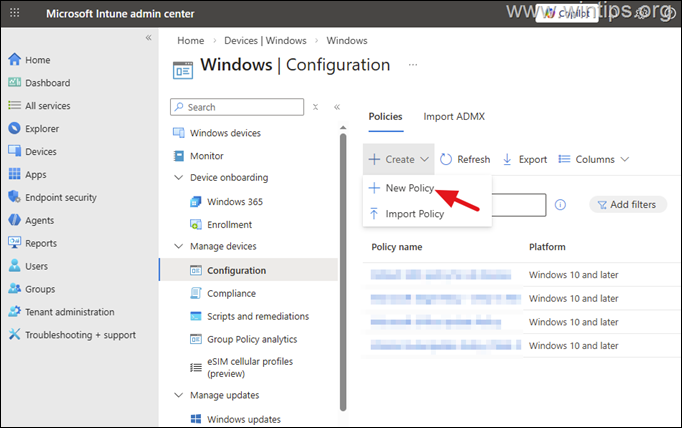The image size is (682, 428).
Task: Select Import Policy from Create menu
Action: (x=415, y=214)
